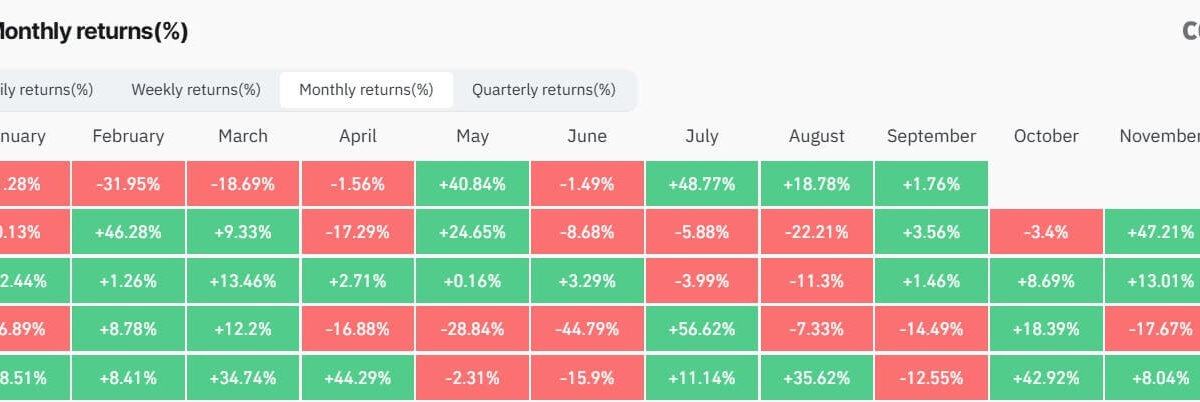The height and width of the screenshot is (402, 1200).
Task: Switch to the Daily returns(%) tab
Action: tap(47, 90)
